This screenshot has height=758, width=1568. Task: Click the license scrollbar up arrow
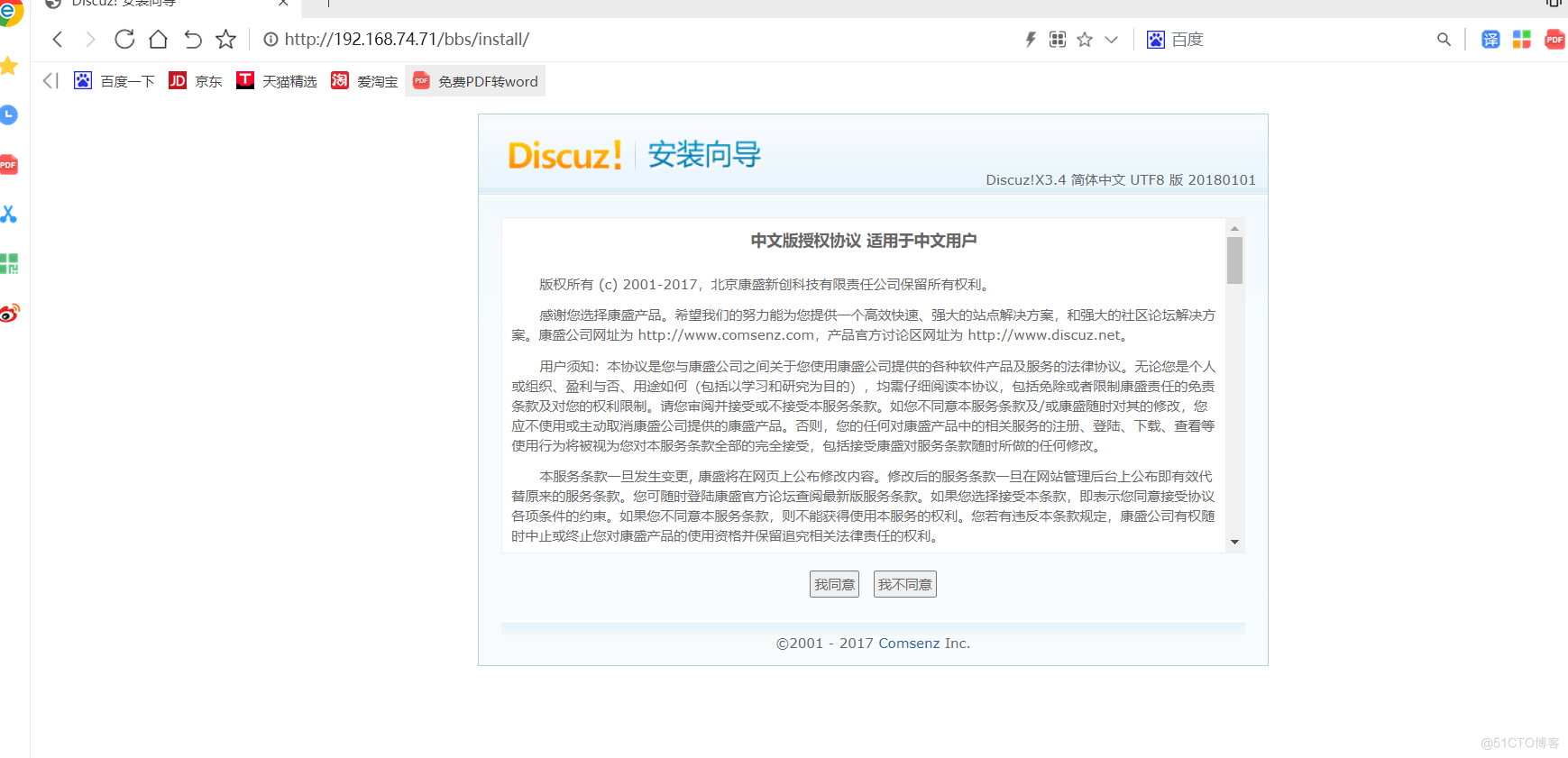(1234, 228)
